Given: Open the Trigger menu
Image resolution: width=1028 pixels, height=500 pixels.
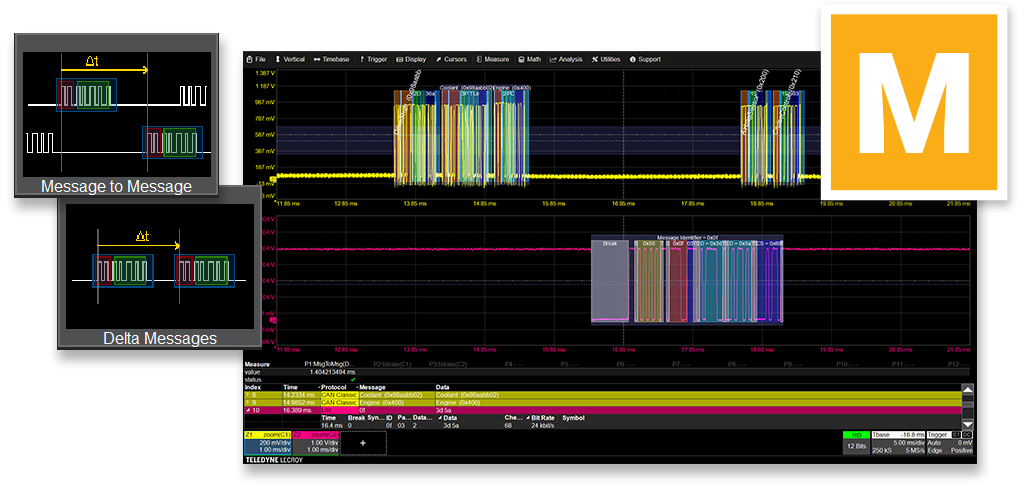Looking at the screenshot, I should tap(373, 59).
